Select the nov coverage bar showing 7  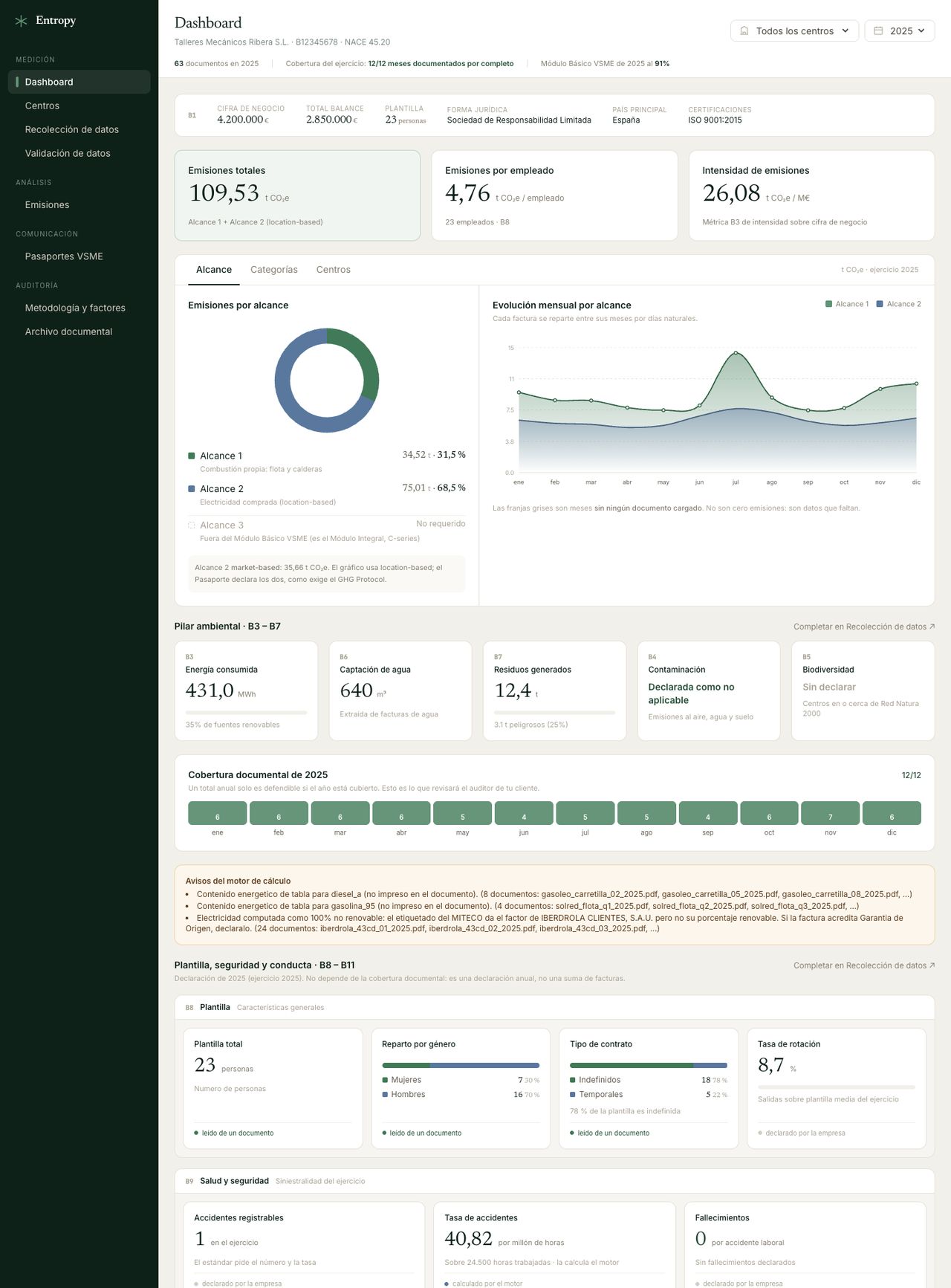coord(831,813)
